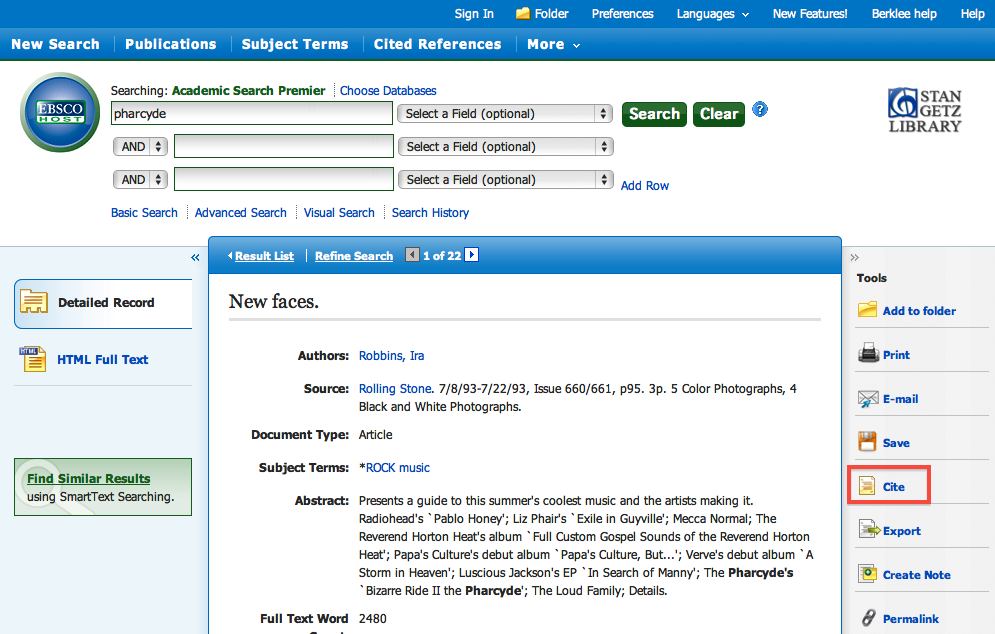The image size is (995, 634).
Task: Go to next record arrow
Action: click(471, 254)
